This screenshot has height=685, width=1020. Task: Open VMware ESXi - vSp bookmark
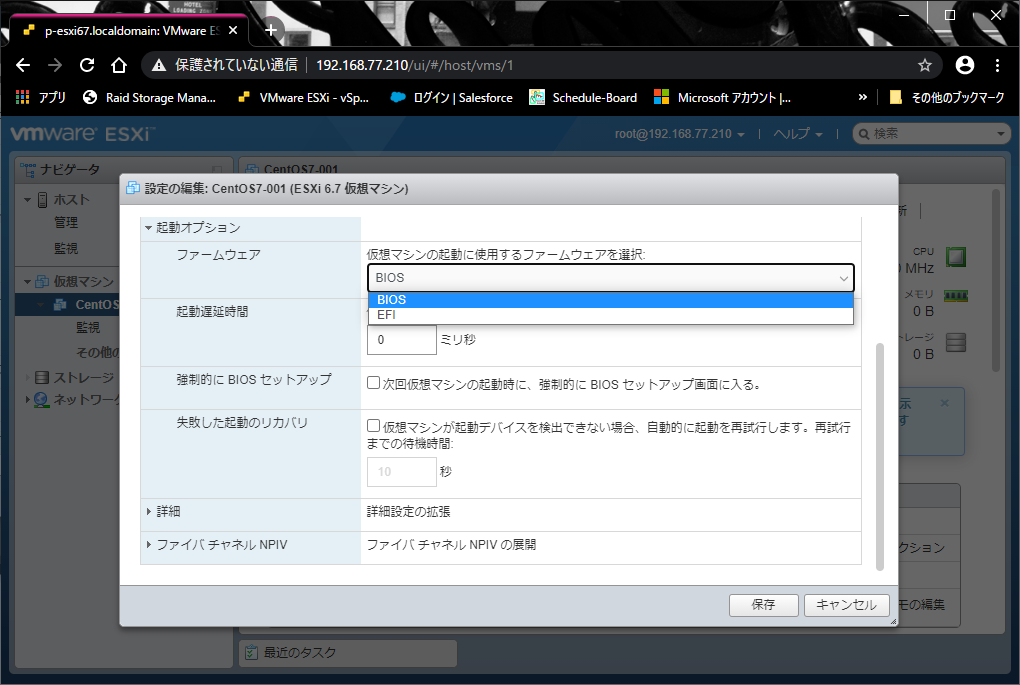303,98
